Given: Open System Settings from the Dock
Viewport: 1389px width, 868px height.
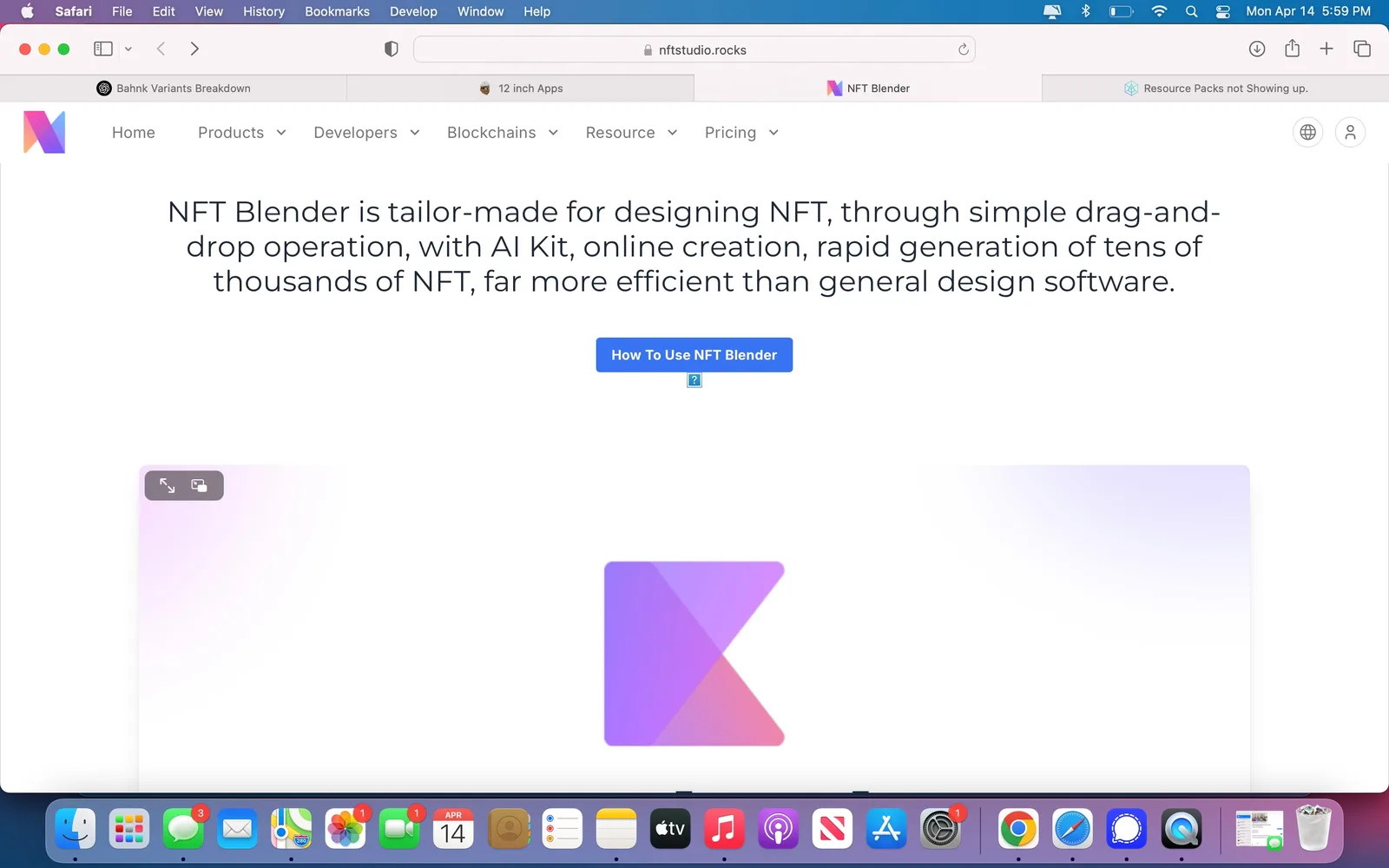Looking at the screenshot, I should [x=940, y=829].
